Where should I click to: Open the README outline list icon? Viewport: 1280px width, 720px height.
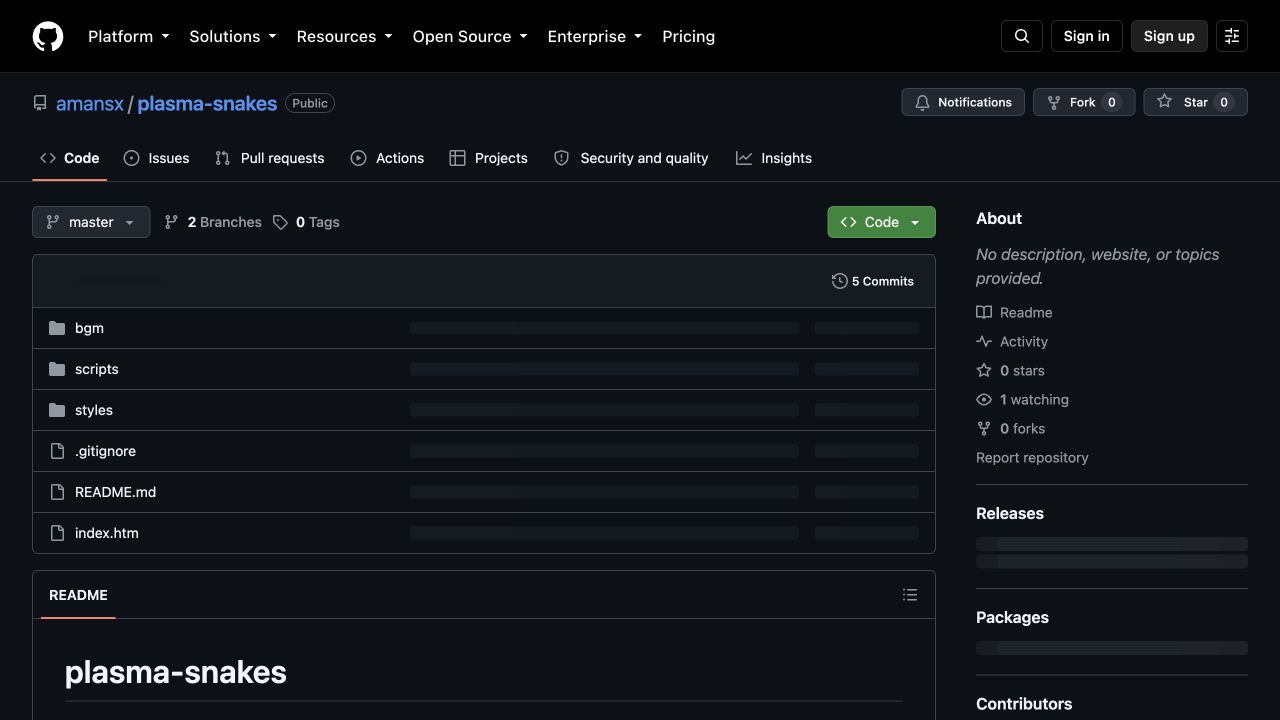[910, 595]
